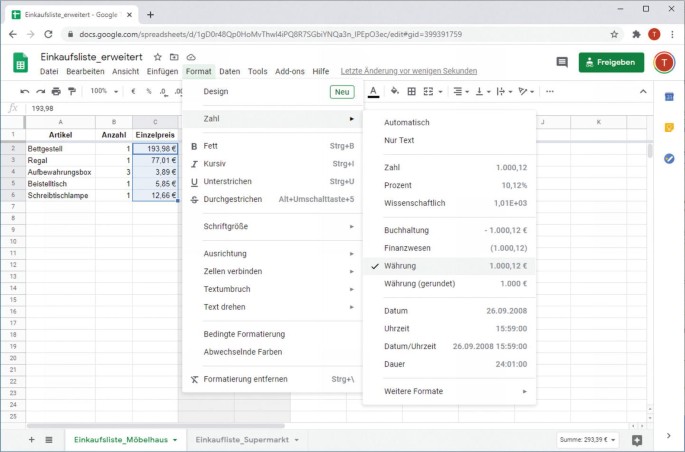Collapse the menus with the up chevron

pos(643,91)
